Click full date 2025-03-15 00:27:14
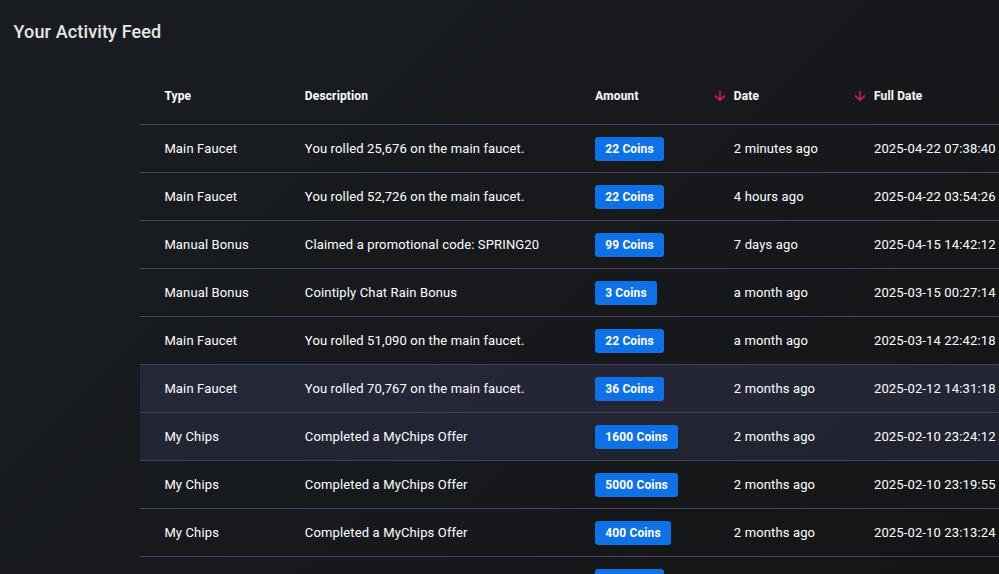999x574 pixels. click(x=935, y=292)
